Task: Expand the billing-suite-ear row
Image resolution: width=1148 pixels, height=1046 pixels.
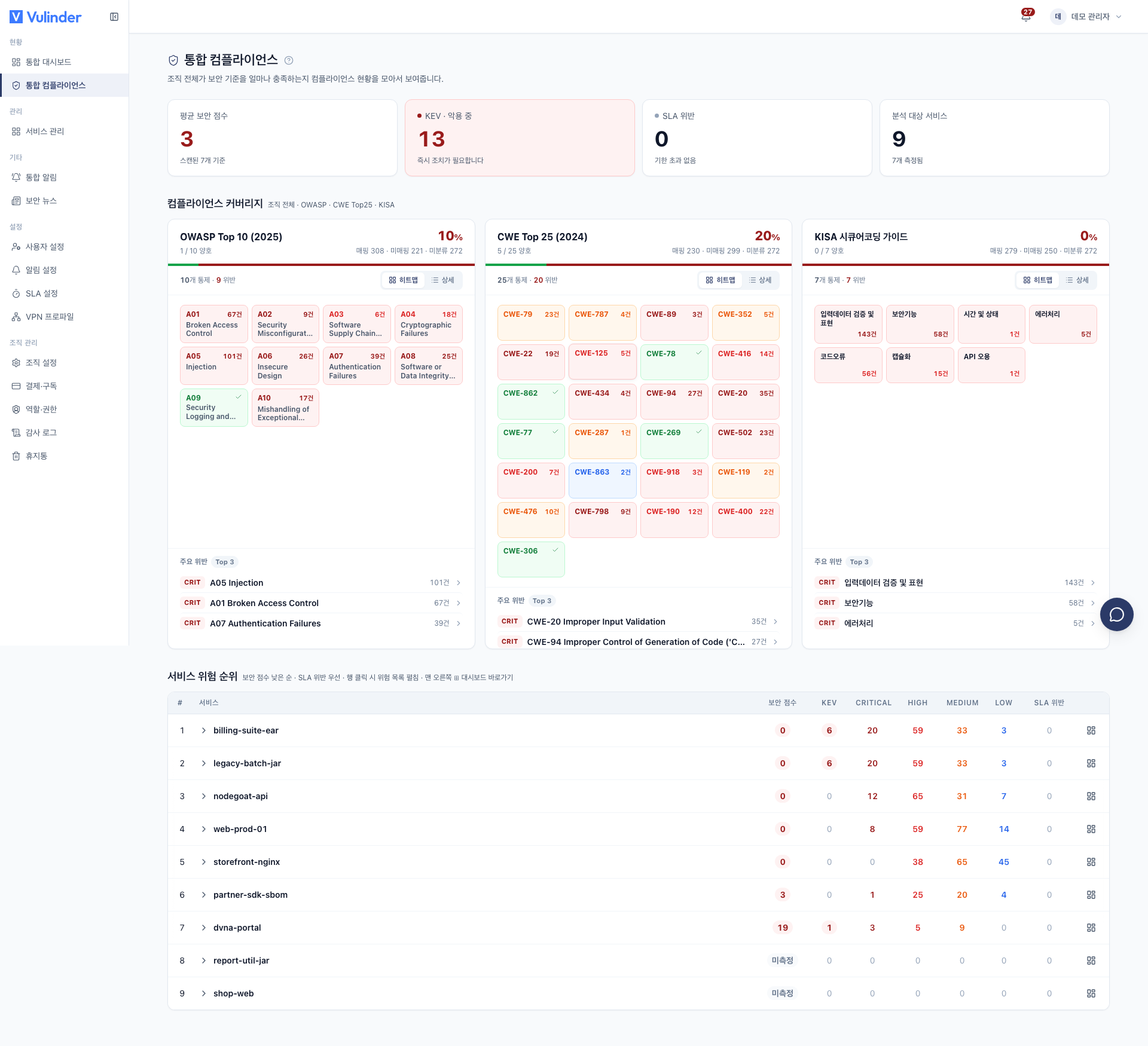Action: pyautogui.click(x=204, y=730)
